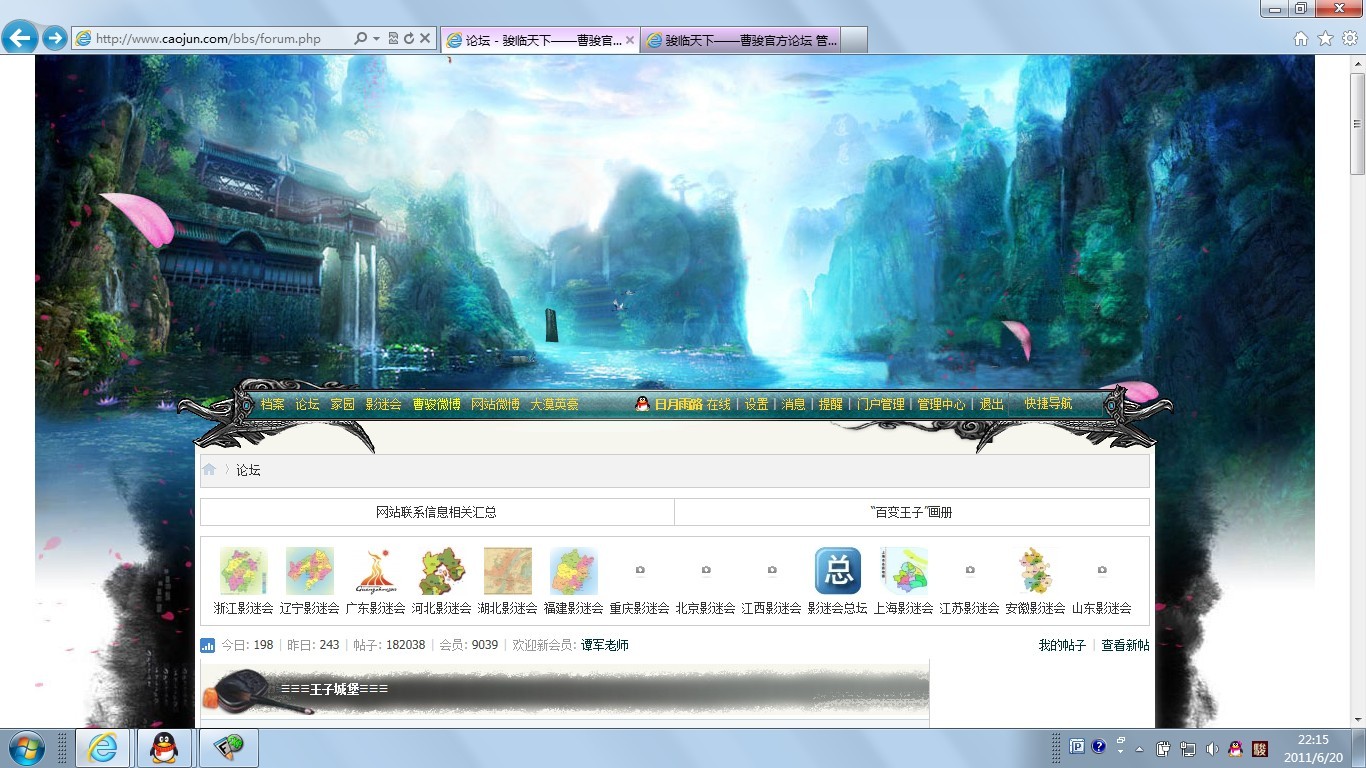This screenshot has width=1366, height=768.
Task: Click the refresh icon in address bar
Action: 409,39
